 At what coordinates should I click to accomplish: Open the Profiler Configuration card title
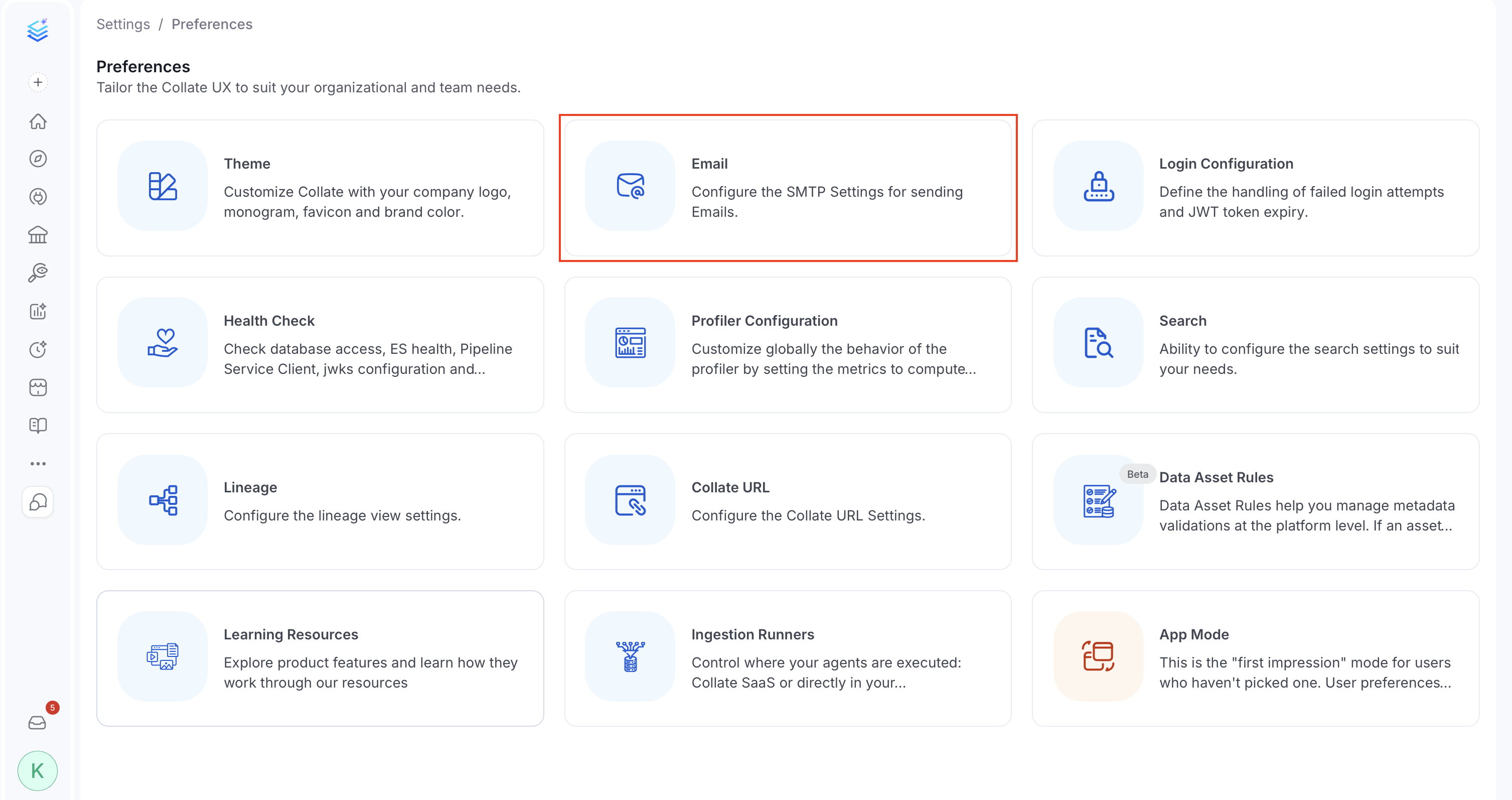coord(764,320)
